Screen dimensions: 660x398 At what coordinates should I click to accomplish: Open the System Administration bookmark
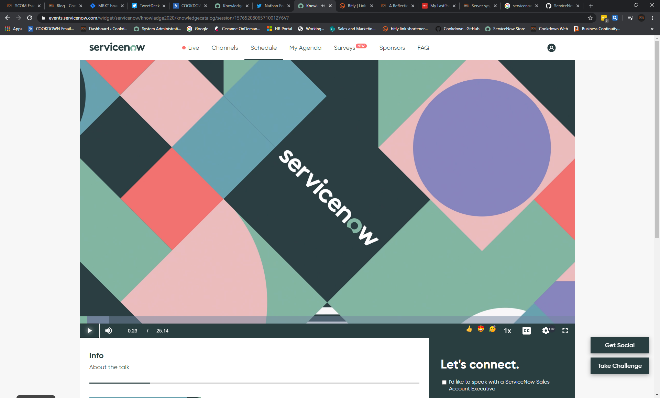click(157, 29)
